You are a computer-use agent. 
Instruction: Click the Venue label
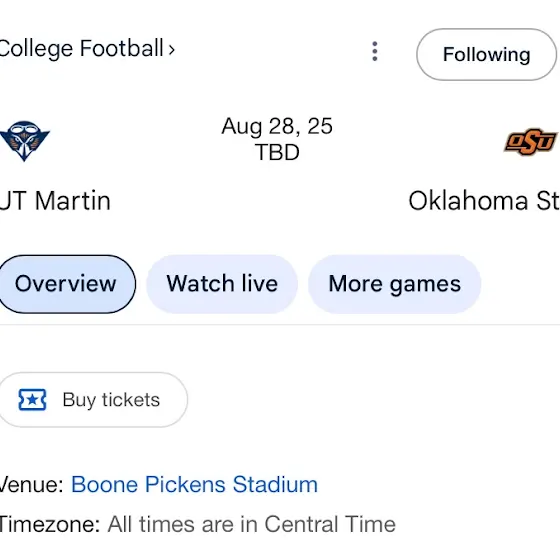click(x=31, y=485)
